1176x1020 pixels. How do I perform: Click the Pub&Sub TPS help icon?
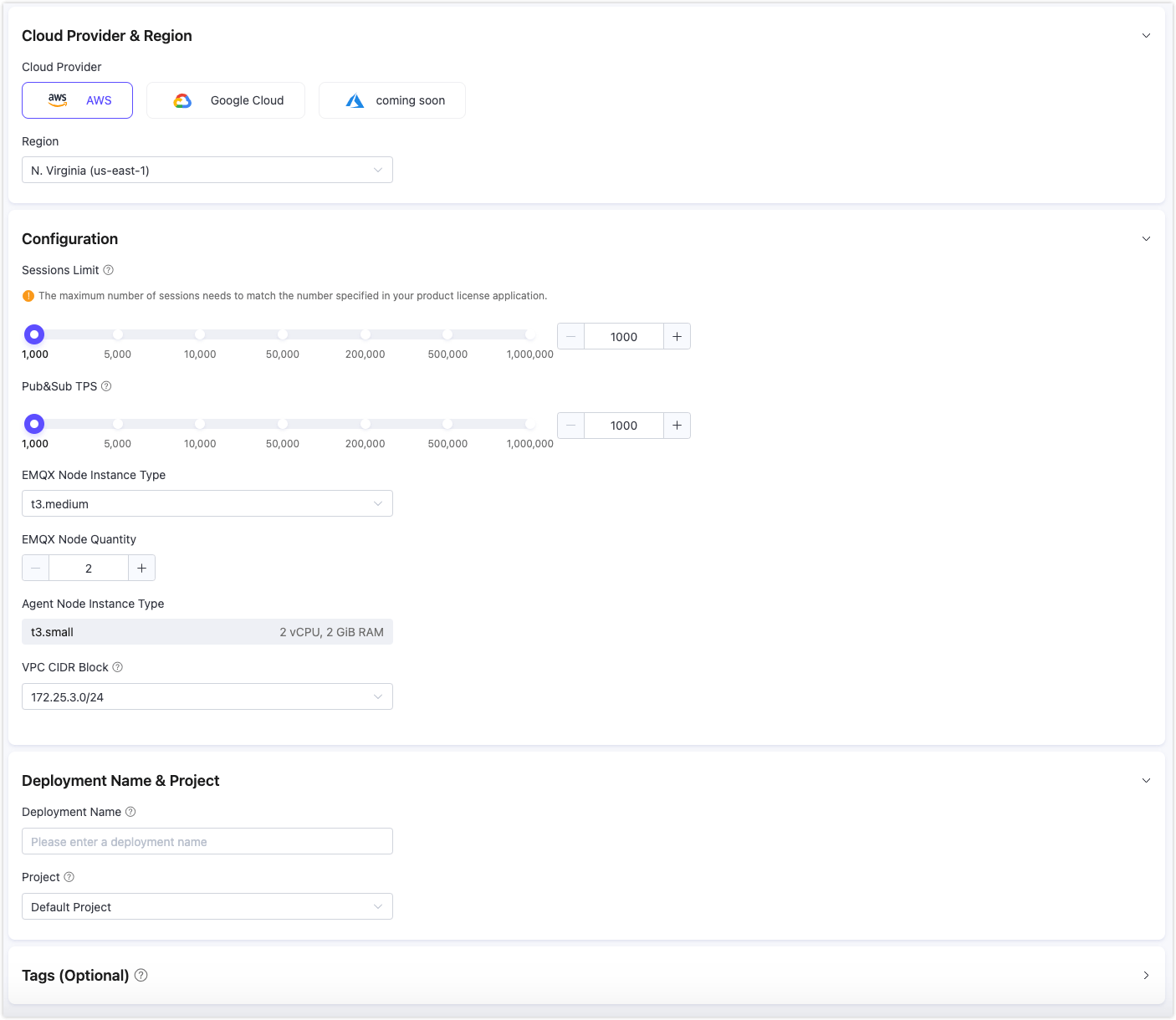(x=106, y=386)
